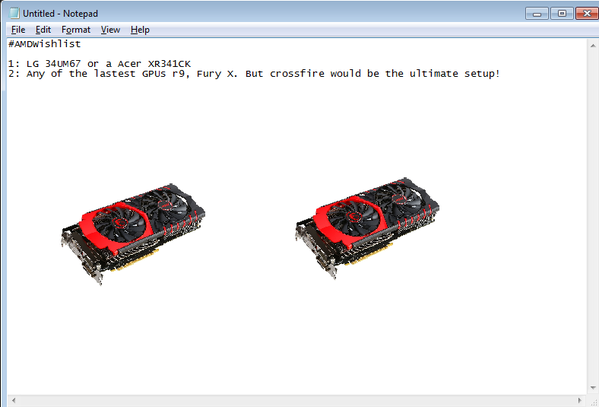Click the horizontal scrollbar right arrow
This screenshot has height=407, width=599.
(x=580, y=401)
